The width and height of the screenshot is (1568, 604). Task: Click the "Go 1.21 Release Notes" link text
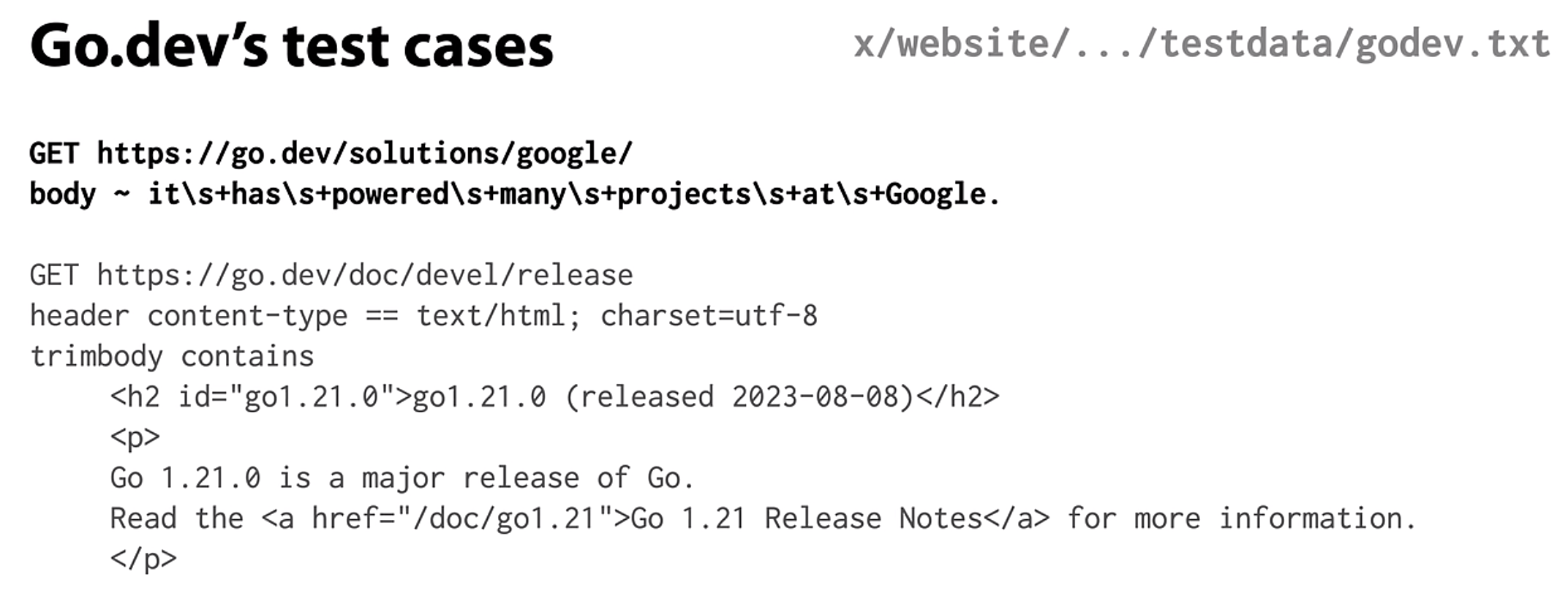(x=806, y=518)
